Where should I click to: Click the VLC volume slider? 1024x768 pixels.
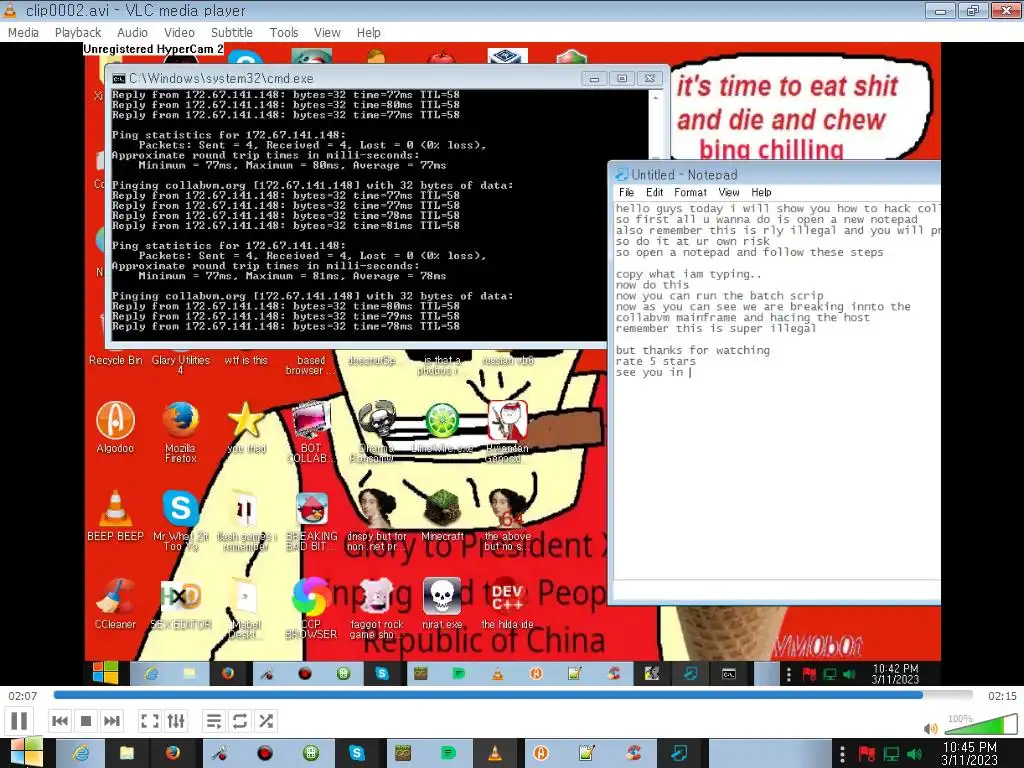pyautogui.click(x=980, y=724)
